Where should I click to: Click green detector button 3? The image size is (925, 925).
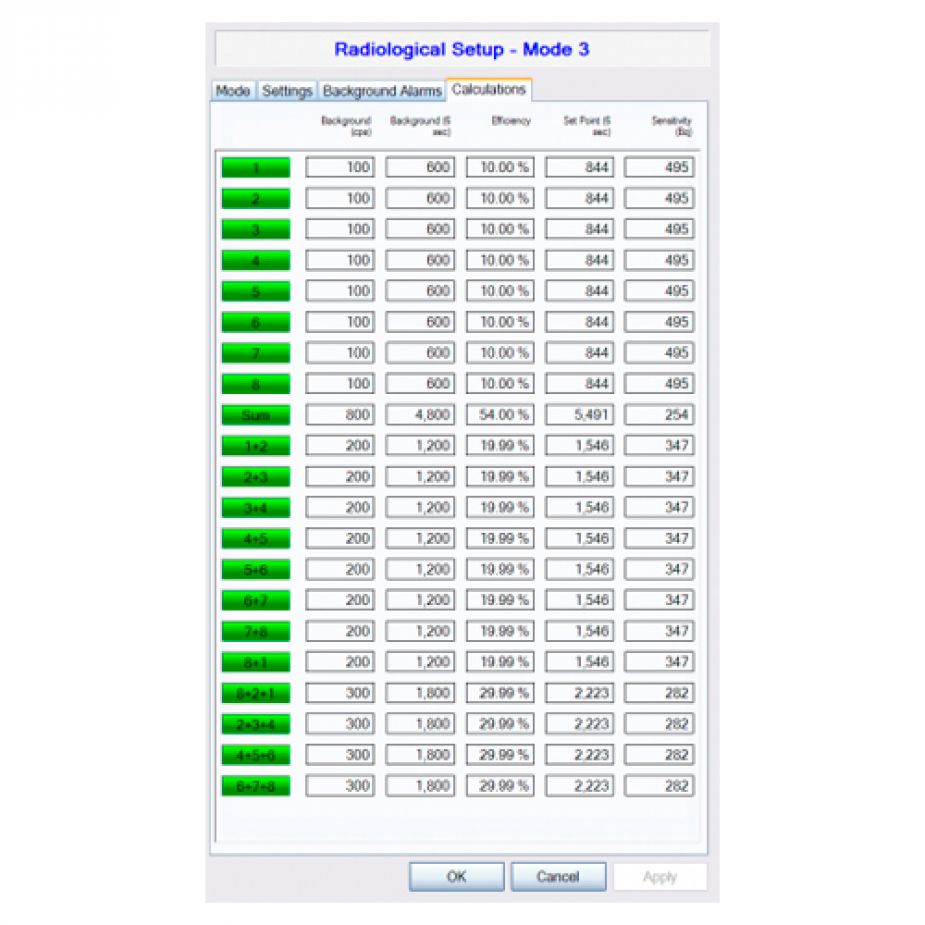click(x=255, y=229)
